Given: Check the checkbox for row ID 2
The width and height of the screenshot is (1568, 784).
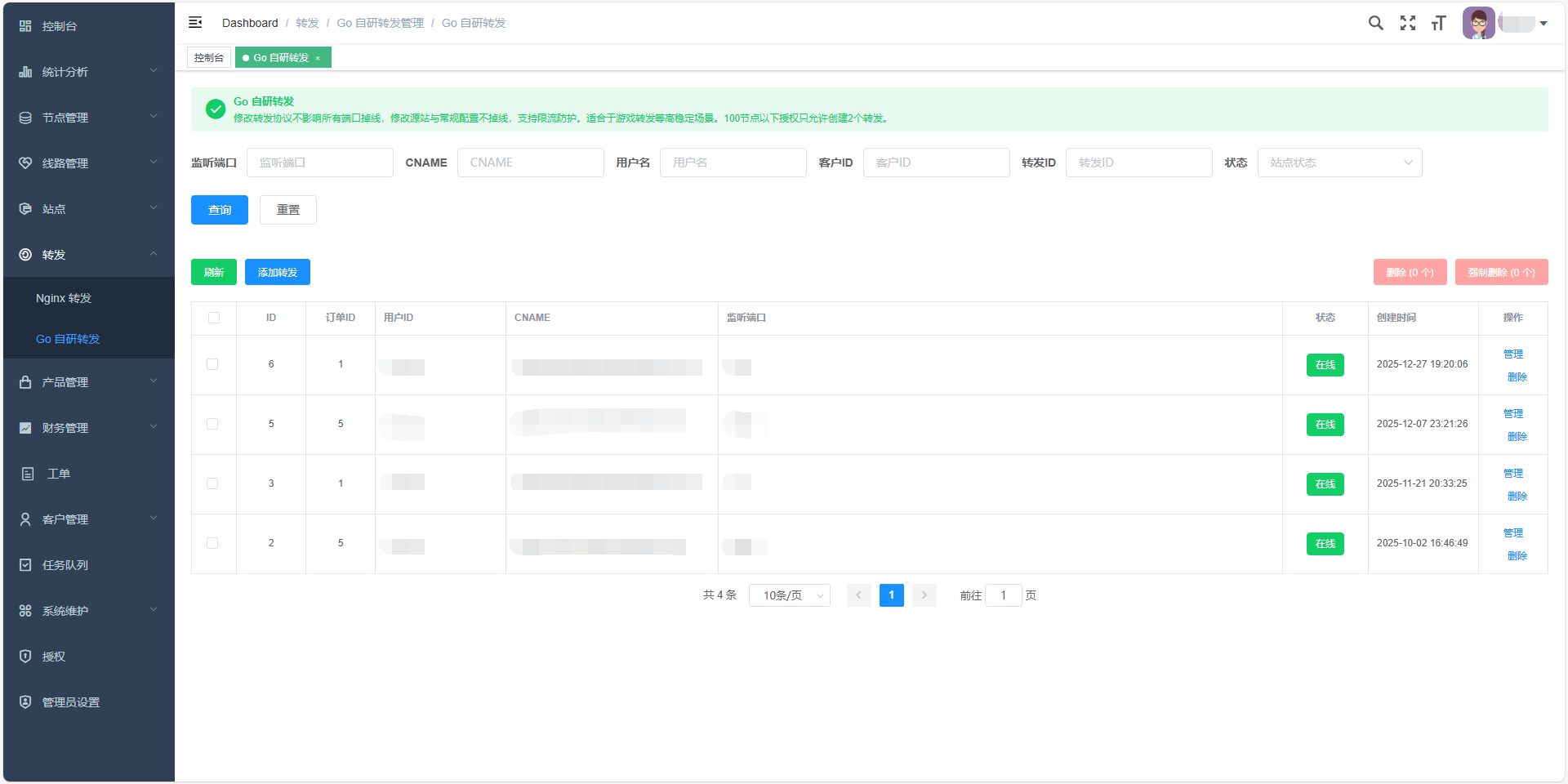Looking at the screenshot, I should (x=212, y=543).
